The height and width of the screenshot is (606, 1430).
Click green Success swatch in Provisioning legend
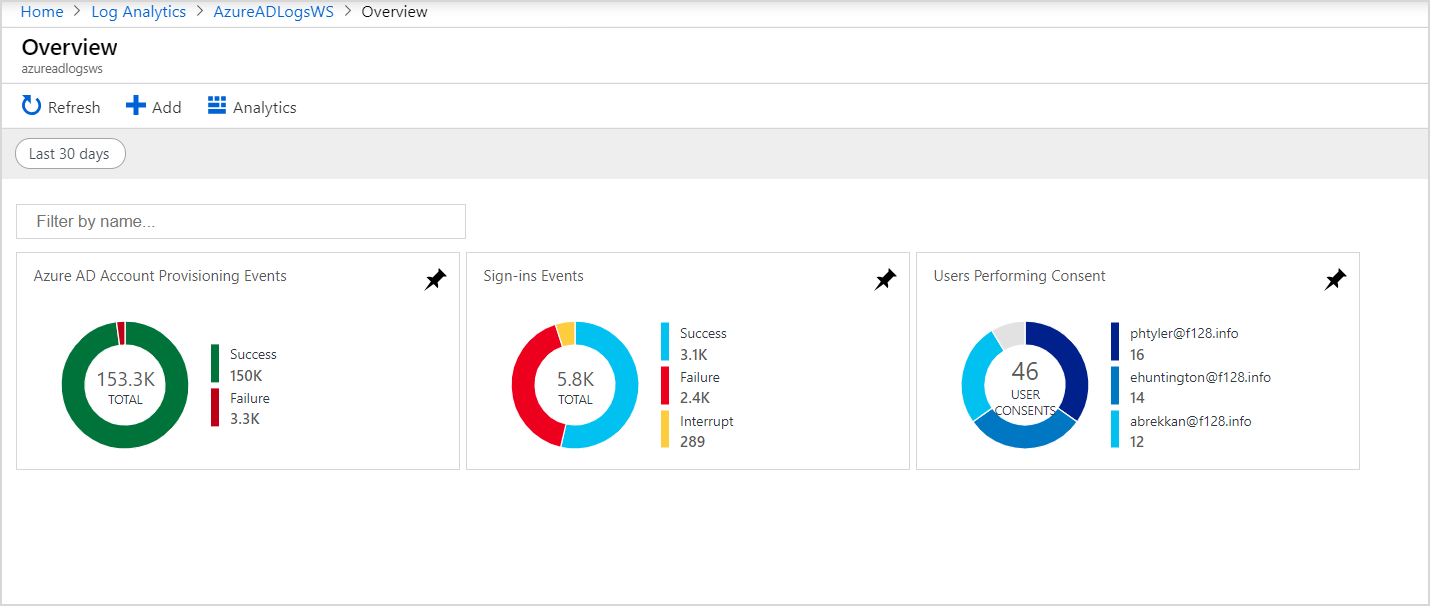click(215, 364)
